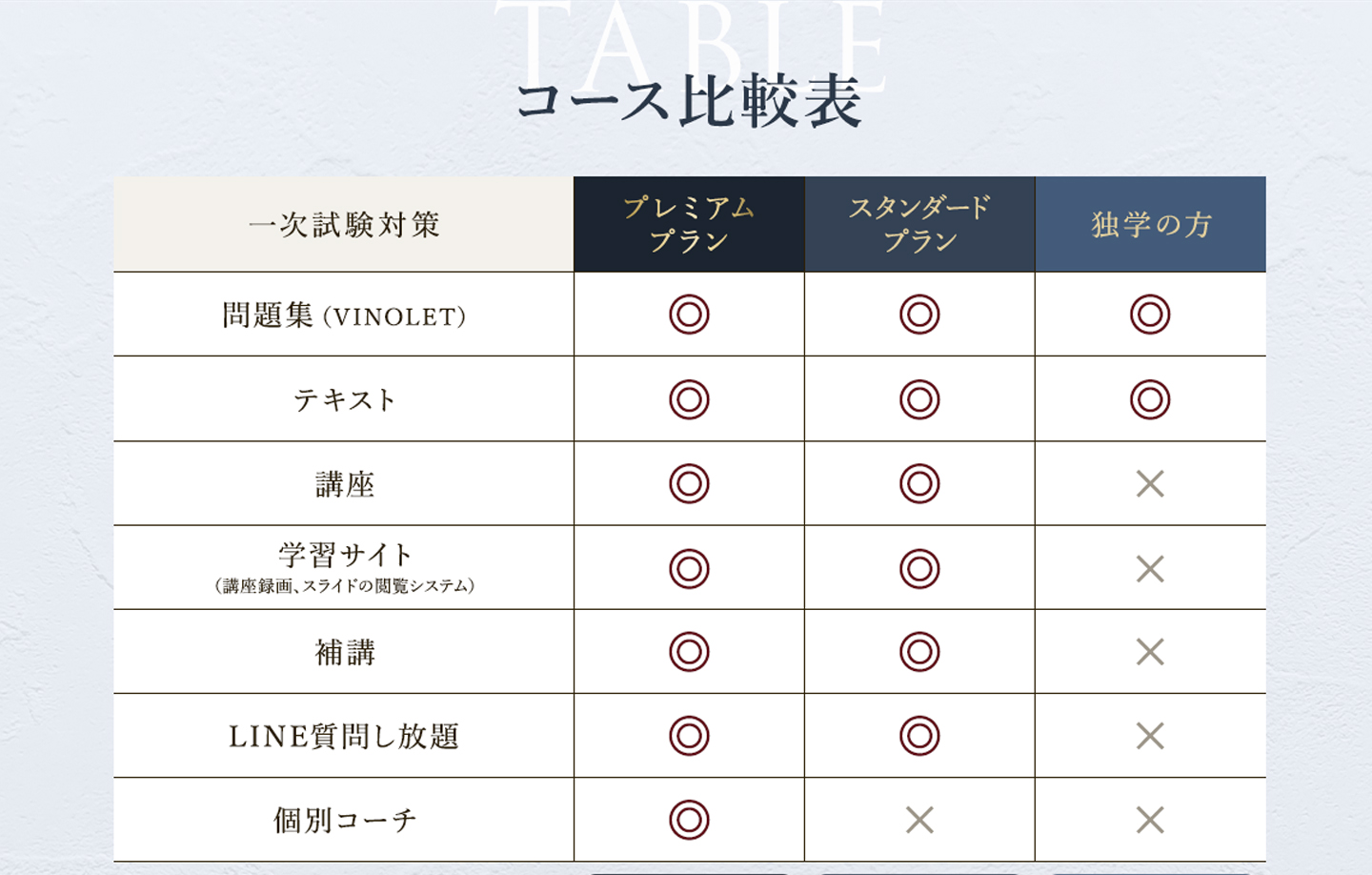Image resolution: width=1372 pixels, height=875 pixels.
Task: Click the LINE質問し放題 row label
Action: coord(344,737)
